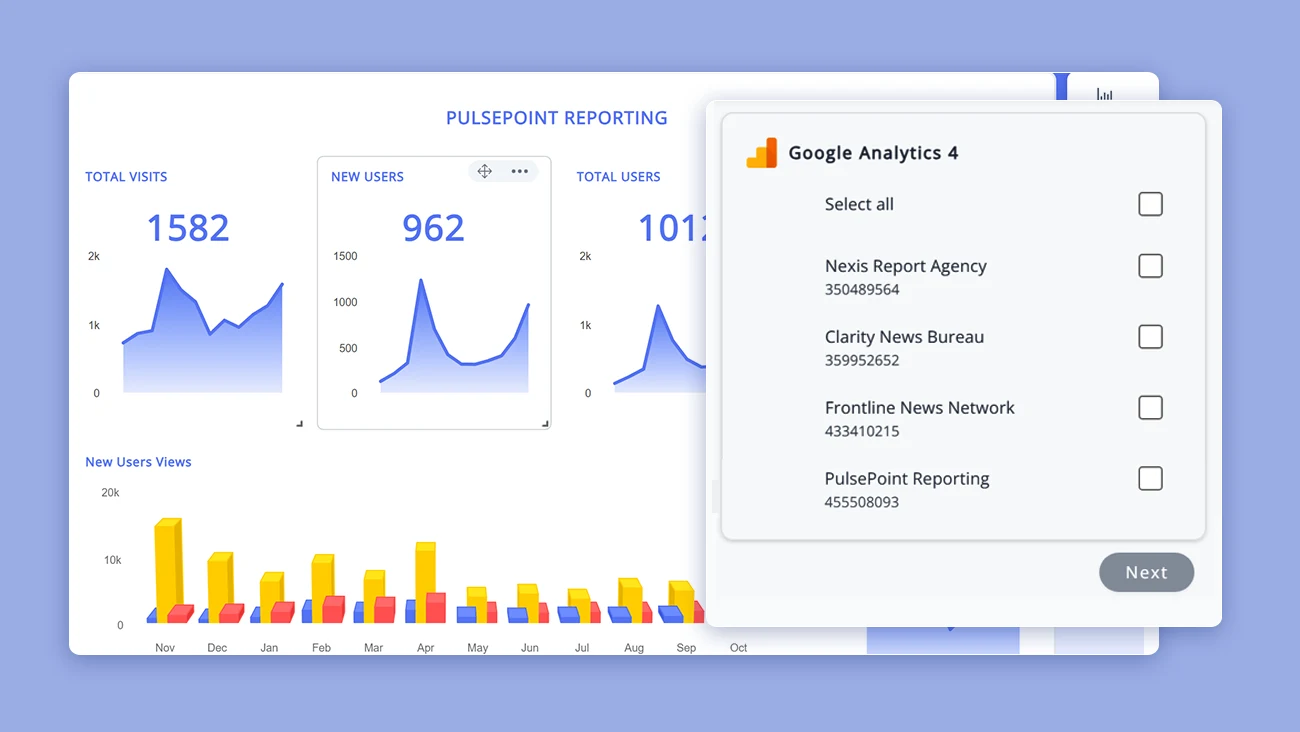Image resolution: width=1300 pixels, height=732 pixels.
Task: Click the drag handle on NEW USERS card
Action: click(x=484, y=171)
